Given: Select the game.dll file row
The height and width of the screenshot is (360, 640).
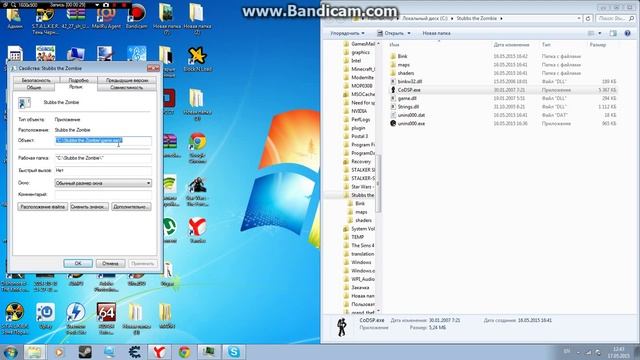Looking at the screenshot, I should click(x=503, y=98).
